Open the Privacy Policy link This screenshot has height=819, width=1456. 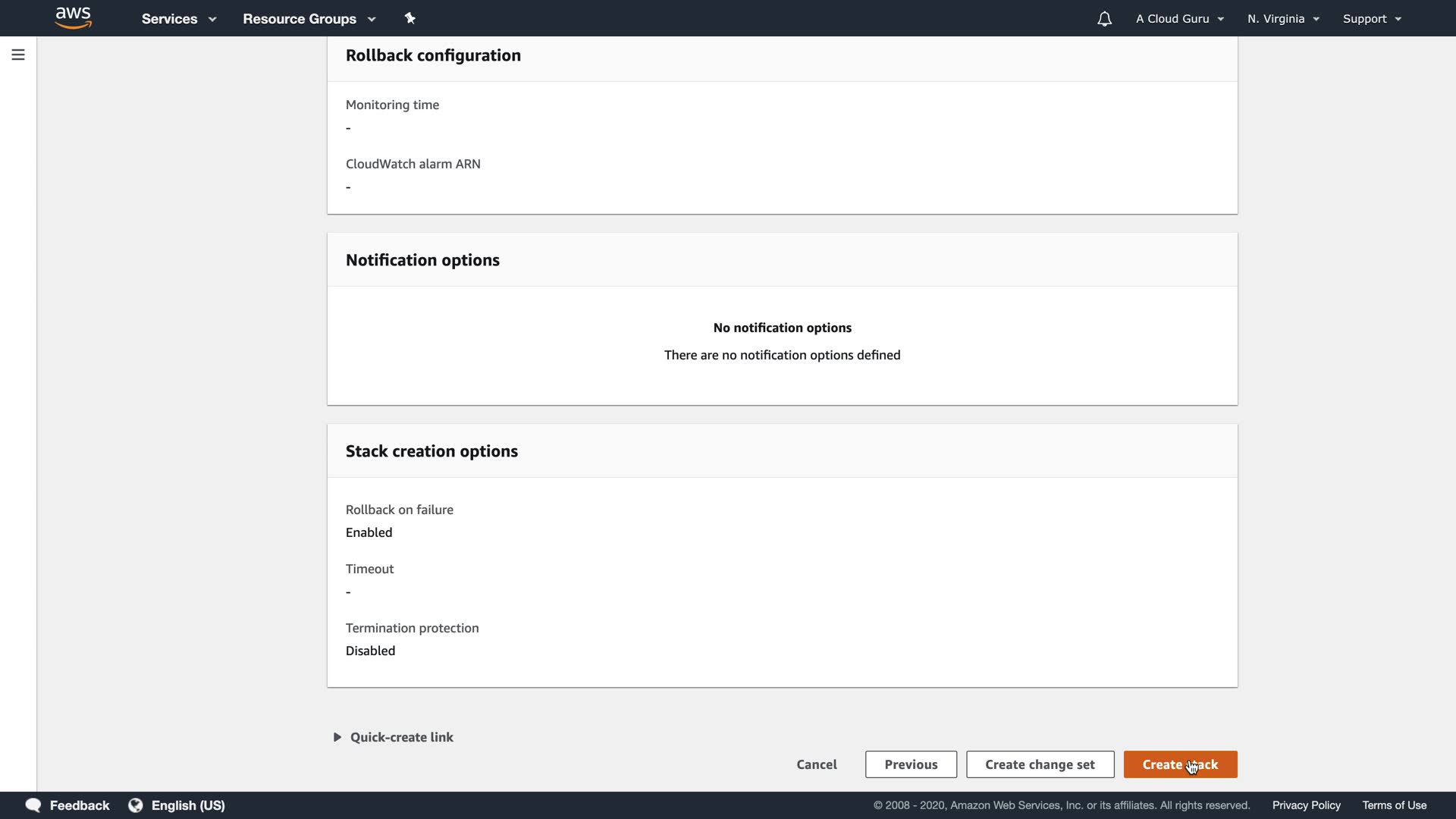[x=1306, y=805]
